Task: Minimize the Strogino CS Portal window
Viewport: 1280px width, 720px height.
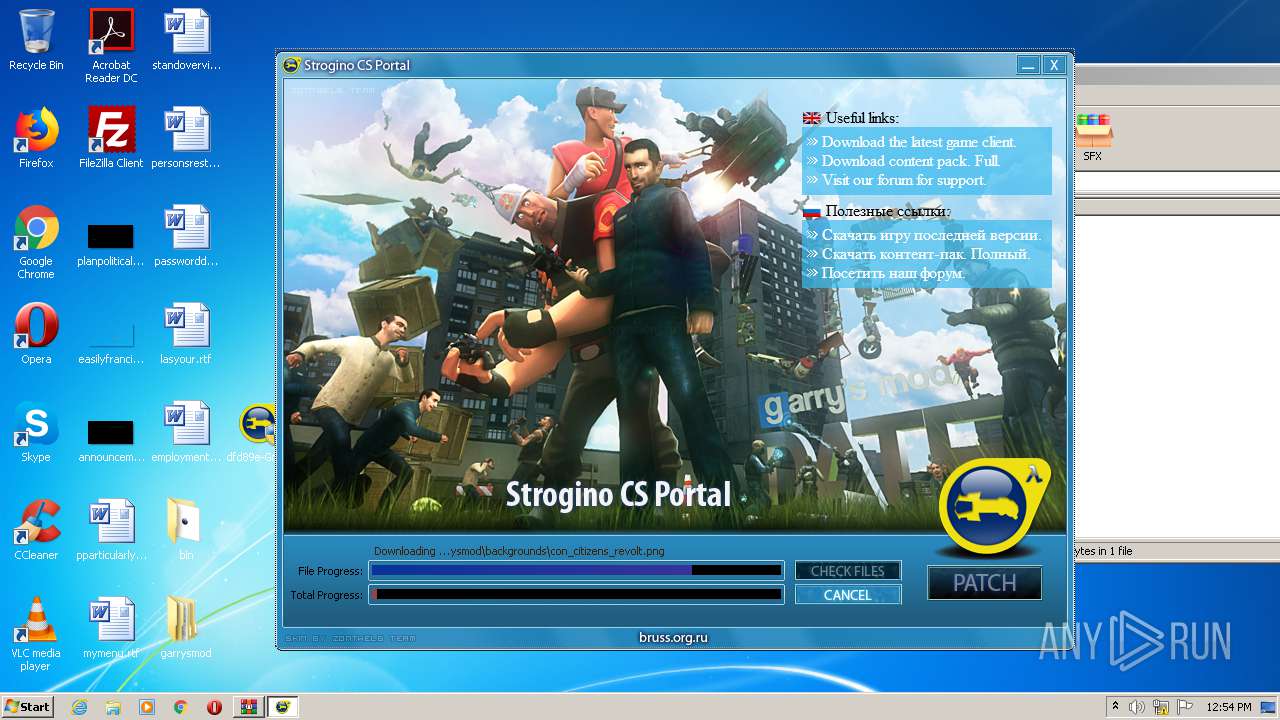Action: click(x=1028, y=65)
